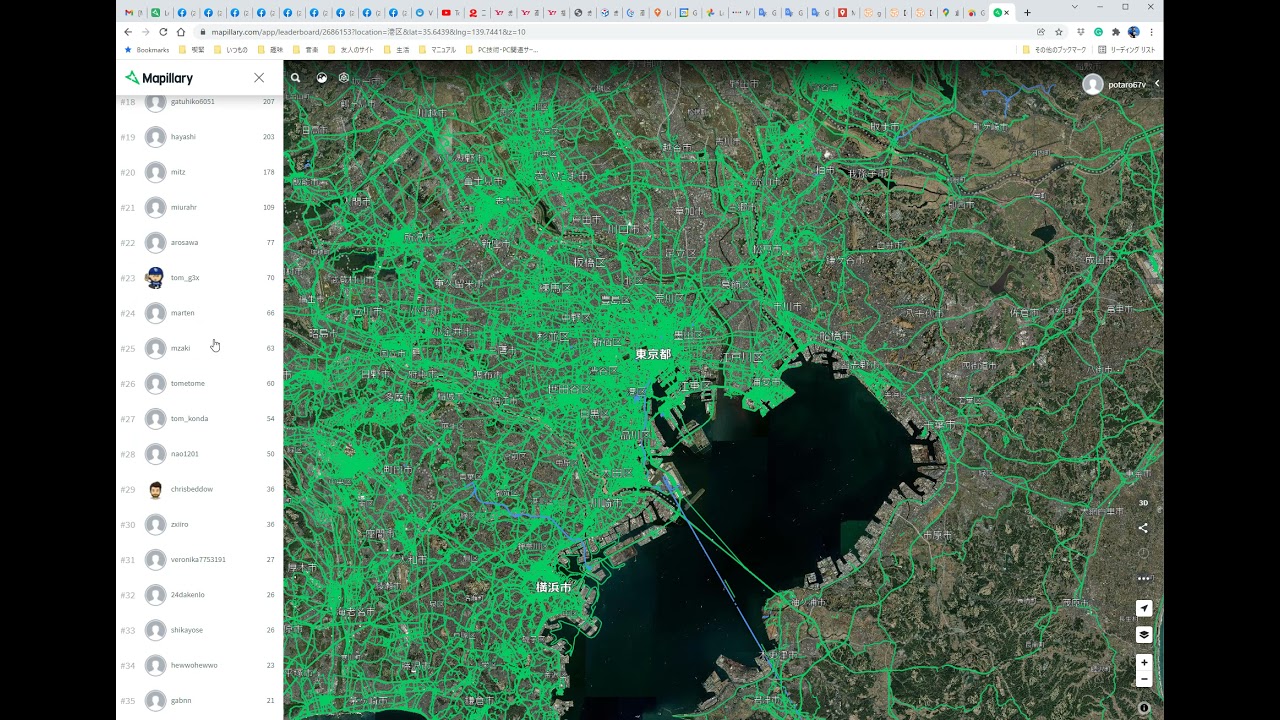This screenshot has height=720, width=1280.
Task: Close the leaderboard side panel
Action: coord(259,78)
